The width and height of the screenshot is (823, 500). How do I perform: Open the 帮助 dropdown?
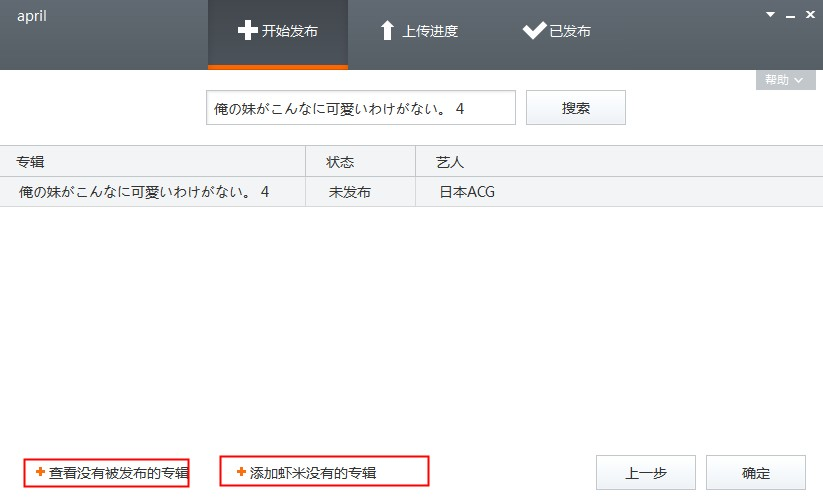pyautogui.click(x=785, y=80)
